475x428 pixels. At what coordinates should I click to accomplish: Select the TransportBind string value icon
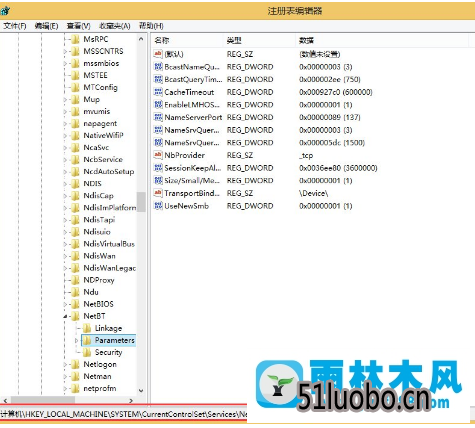(x=158, y=193)
